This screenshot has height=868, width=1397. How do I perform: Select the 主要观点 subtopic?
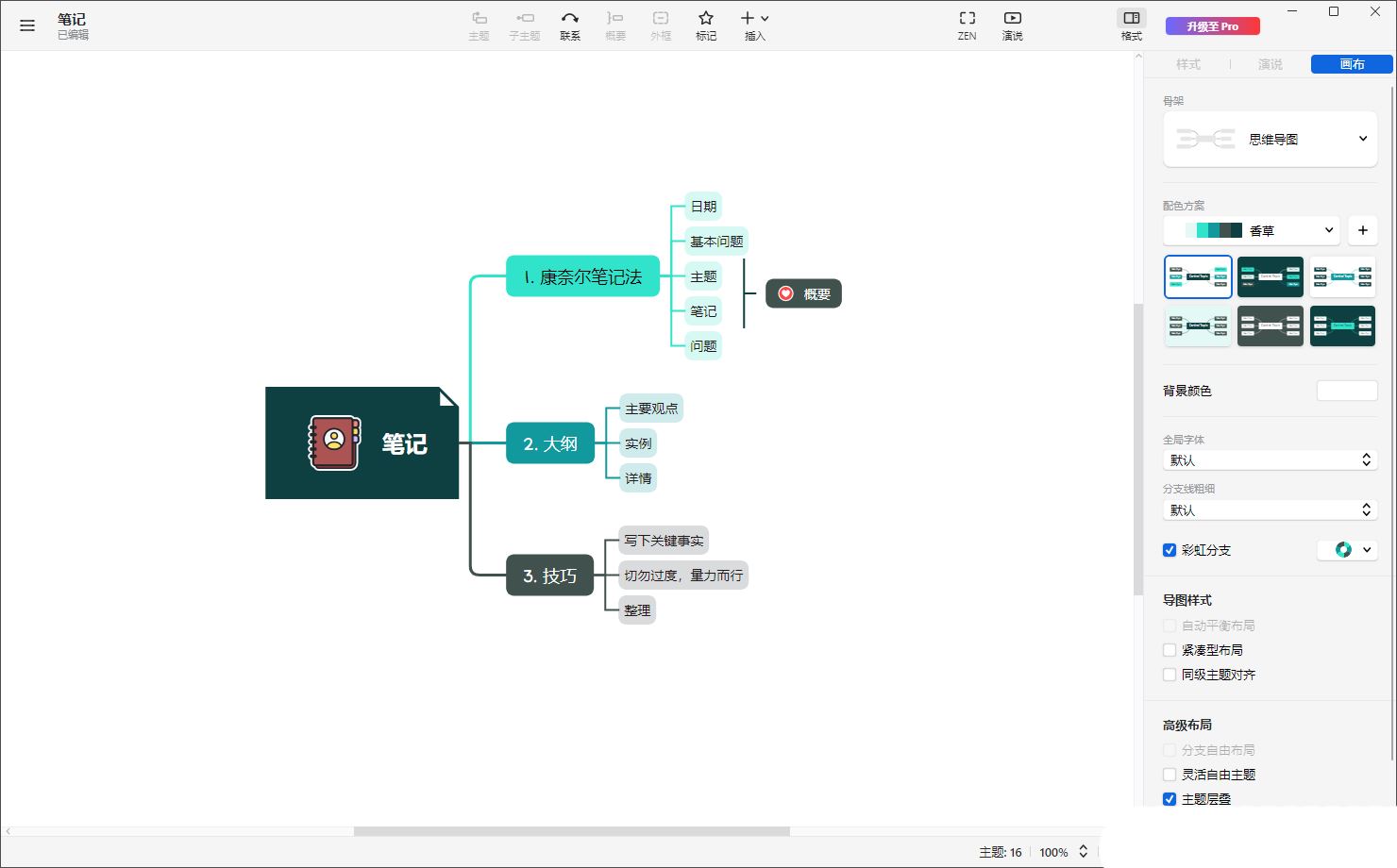pos(651,409)
